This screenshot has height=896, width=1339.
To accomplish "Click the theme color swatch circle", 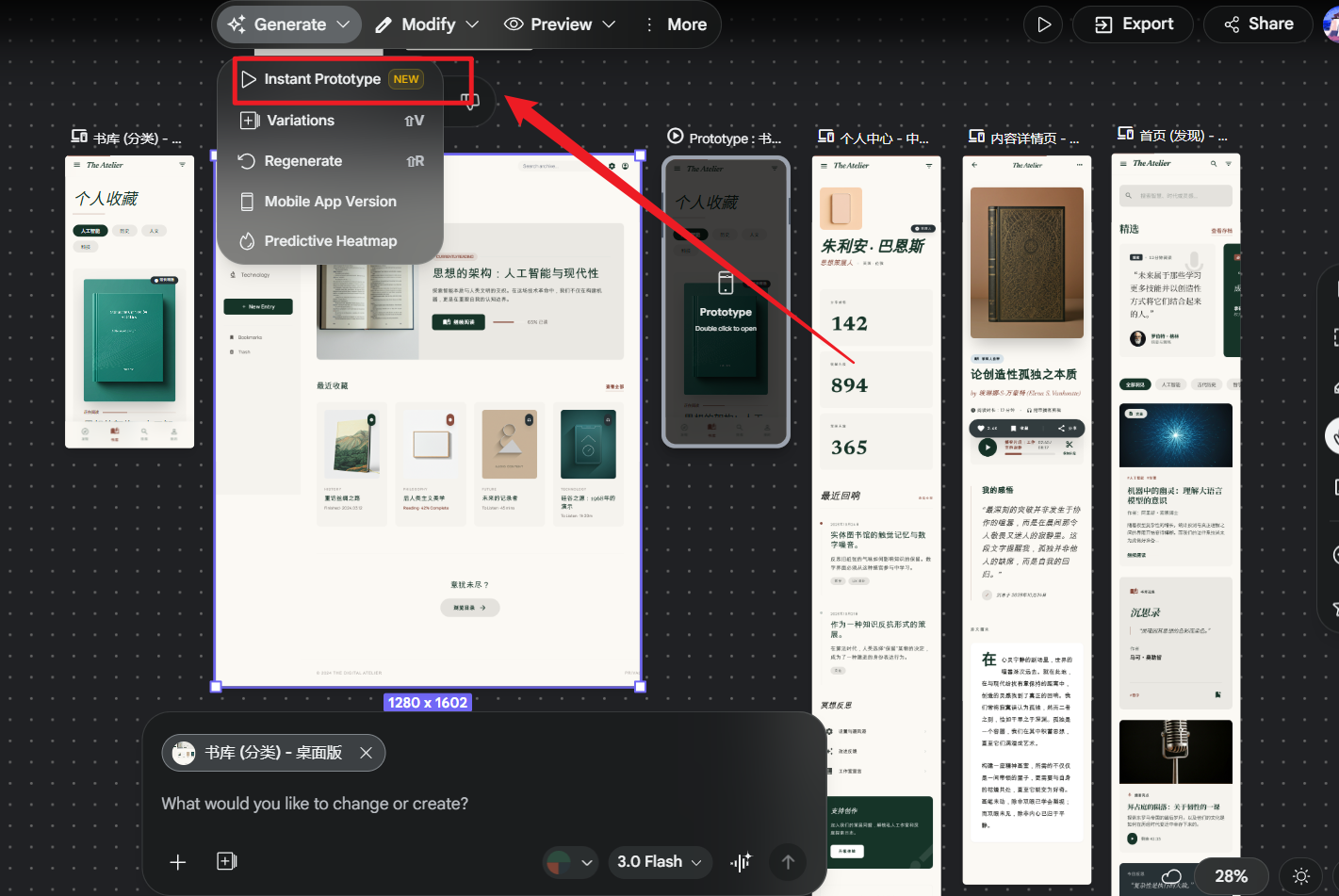I will (559, 862).
